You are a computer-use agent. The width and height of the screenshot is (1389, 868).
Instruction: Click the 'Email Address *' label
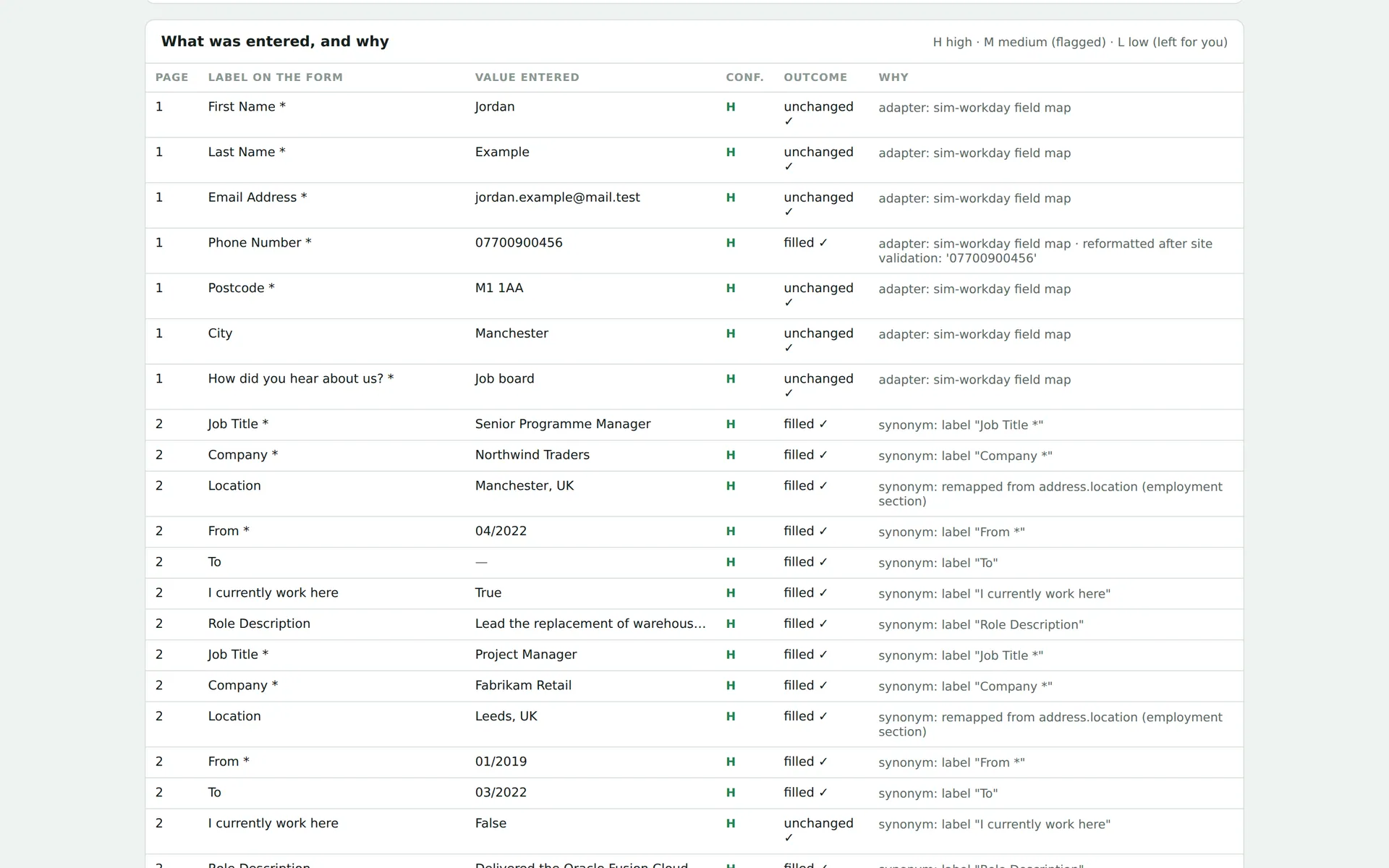pos(258,197)
